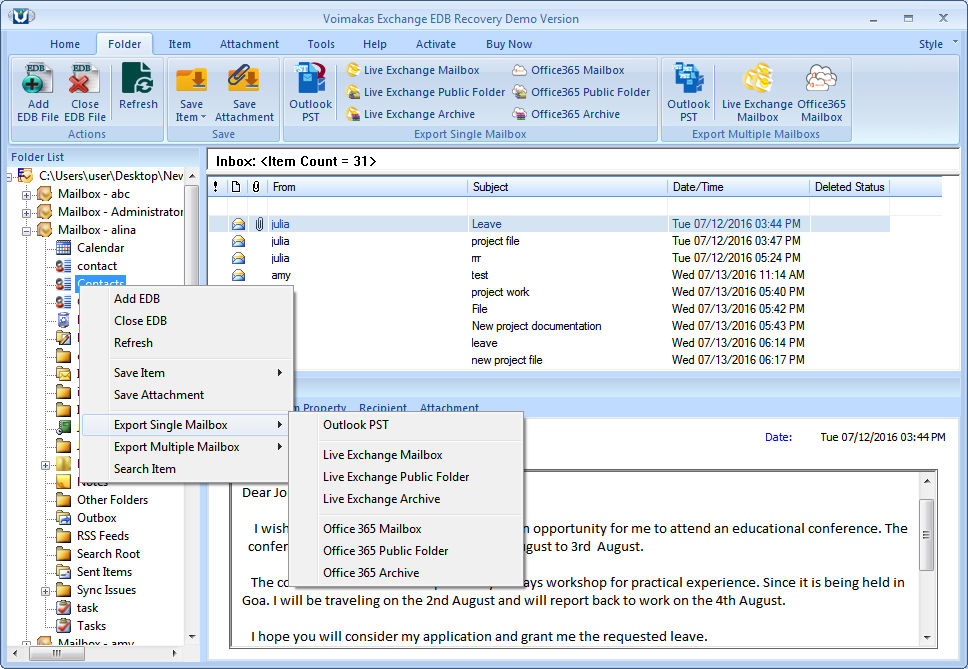This screenshot has width=968, height=669.
Task: Switch to the Item ribbon tab
Action: 180,44
